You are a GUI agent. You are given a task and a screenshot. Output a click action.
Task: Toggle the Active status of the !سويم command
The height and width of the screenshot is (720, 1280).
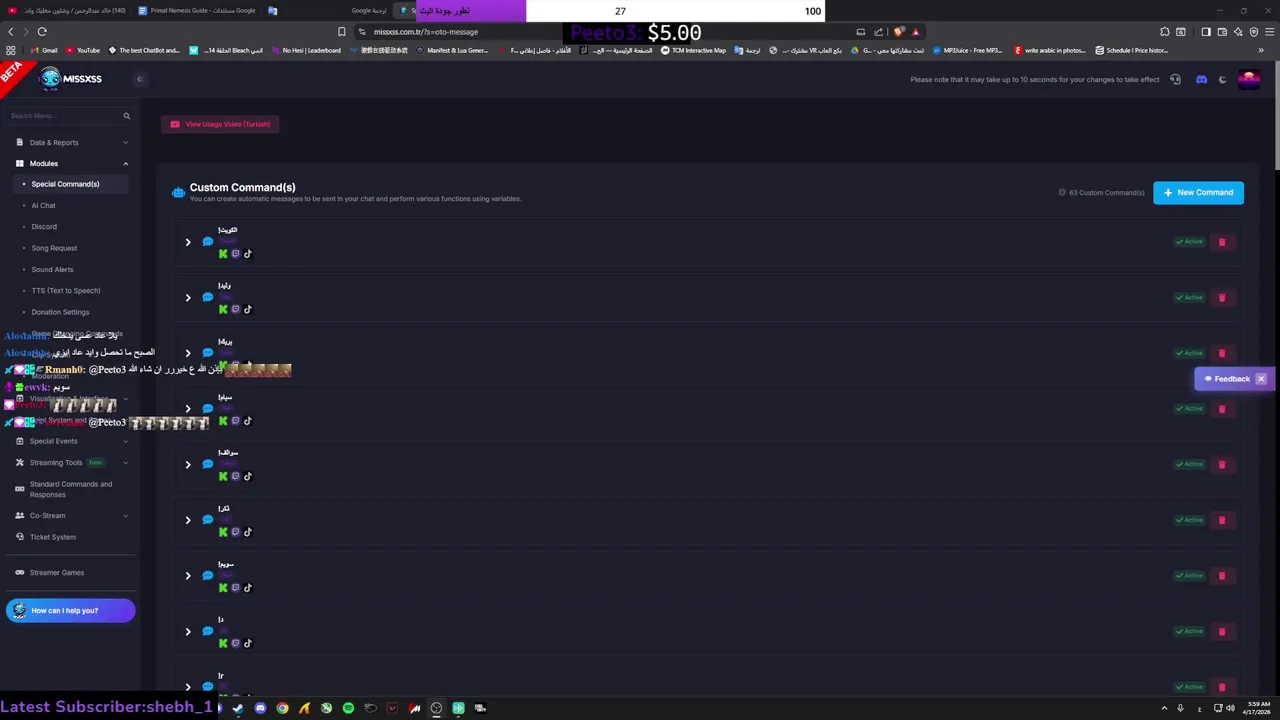[1189, 576]
